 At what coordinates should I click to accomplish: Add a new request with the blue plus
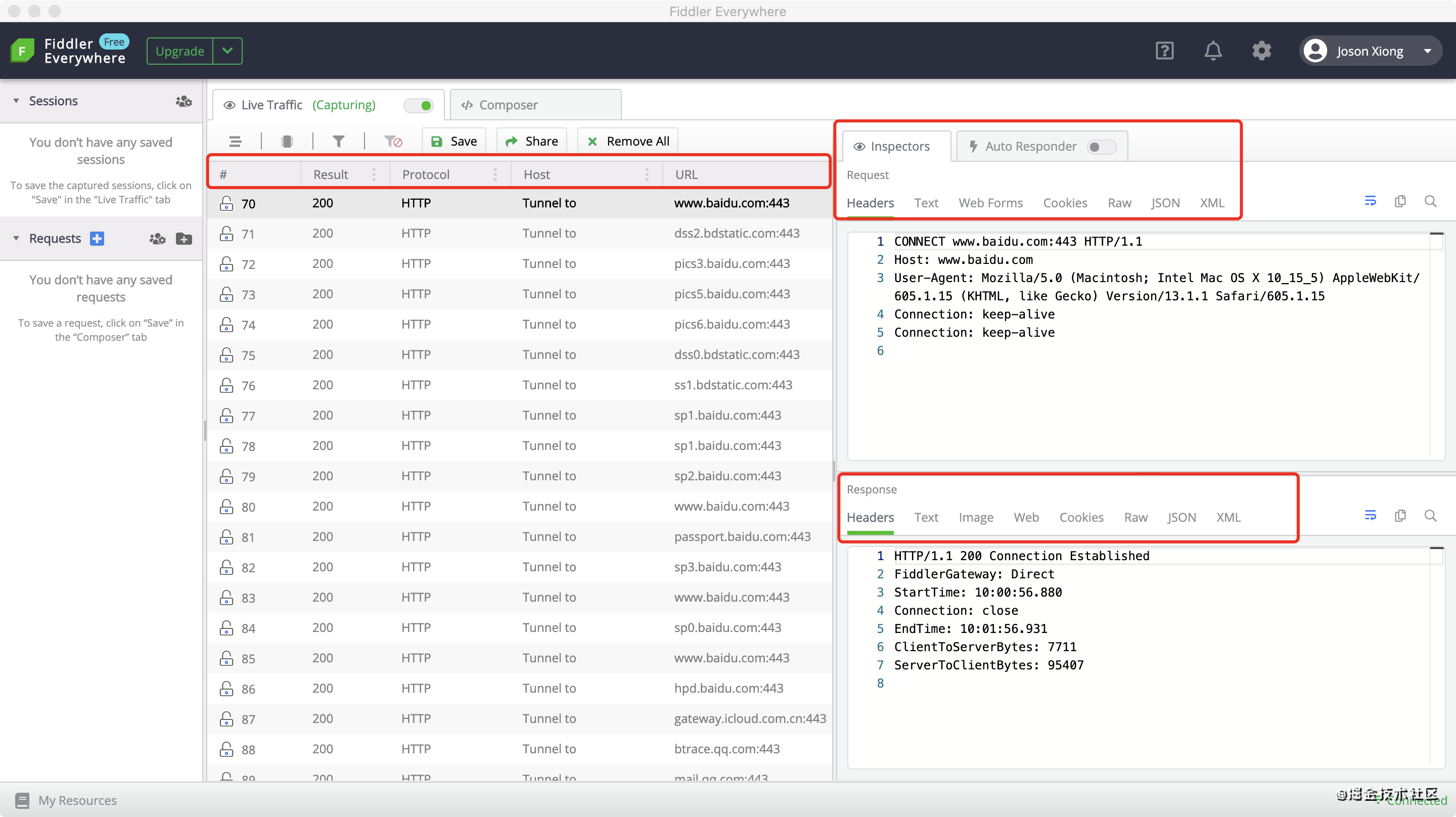coord(97,239)
